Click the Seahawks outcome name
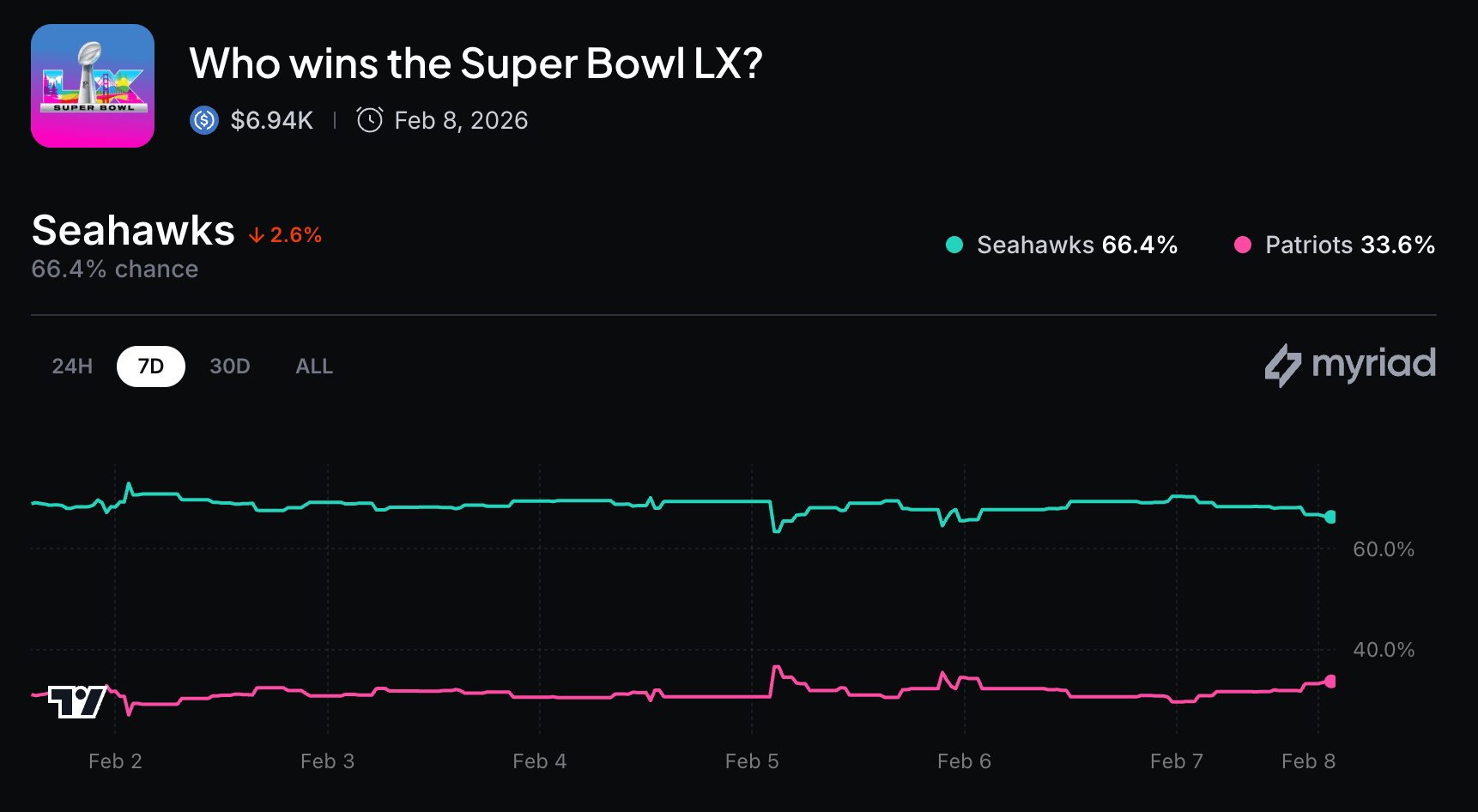This screenshot has width=1478, height=812. coord(132,230)
